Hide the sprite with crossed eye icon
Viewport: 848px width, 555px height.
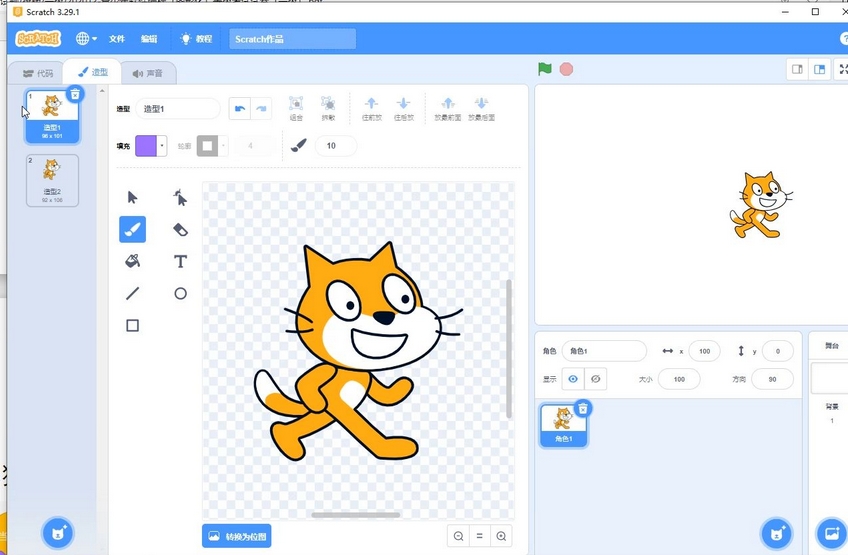pos(595,379)
